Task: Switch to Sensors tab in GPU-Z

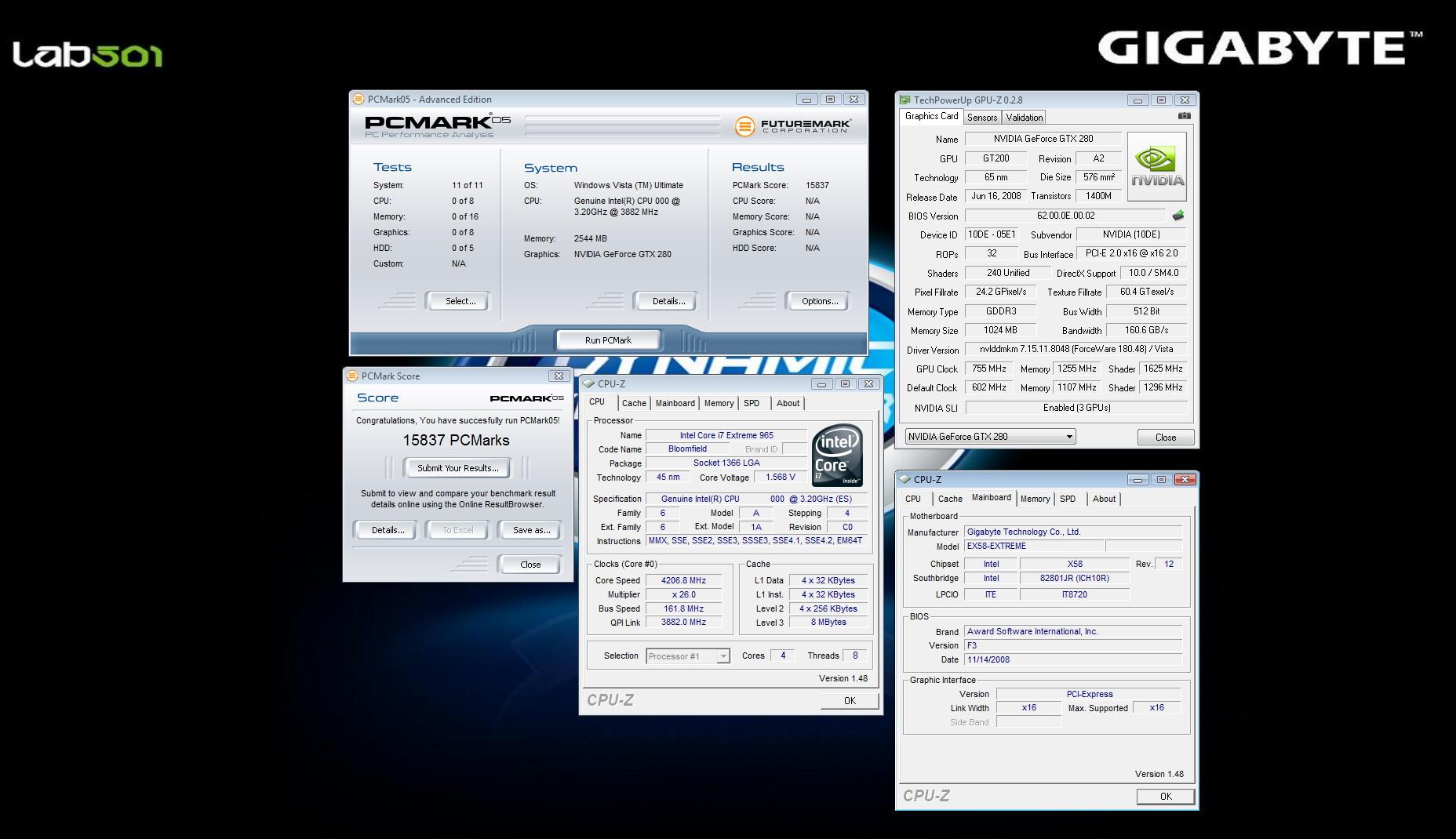Action: 981,118
